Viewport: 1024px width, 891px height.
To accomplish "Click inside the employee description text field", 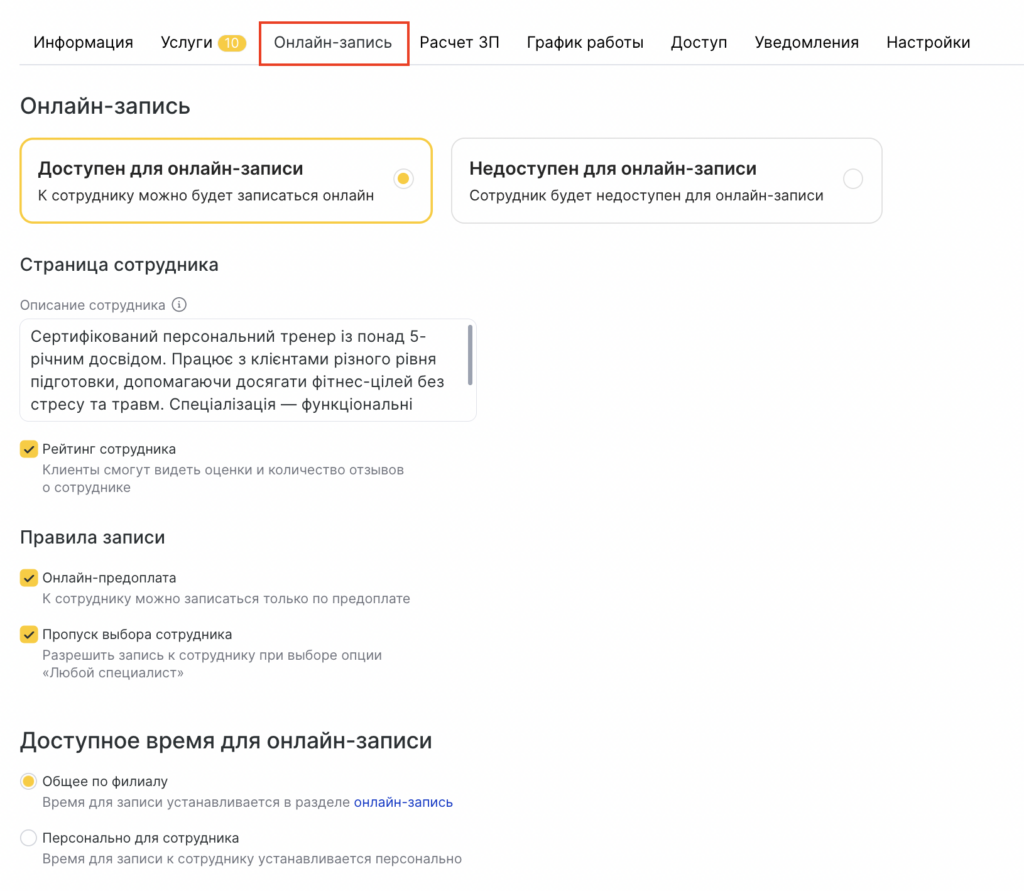I will coord(240,370).
